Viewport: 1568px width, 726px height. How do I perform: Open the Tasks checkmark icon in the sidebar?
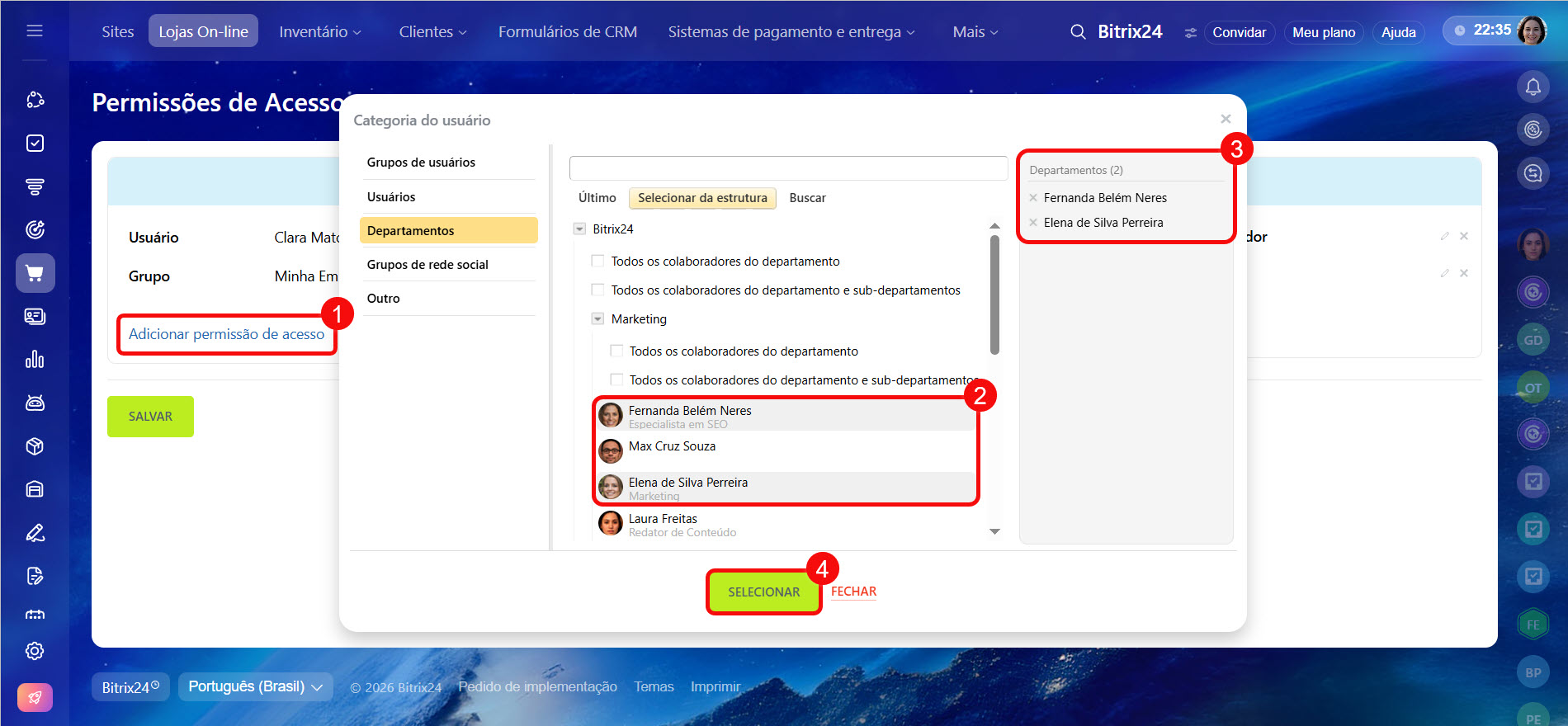pos(35,144)
